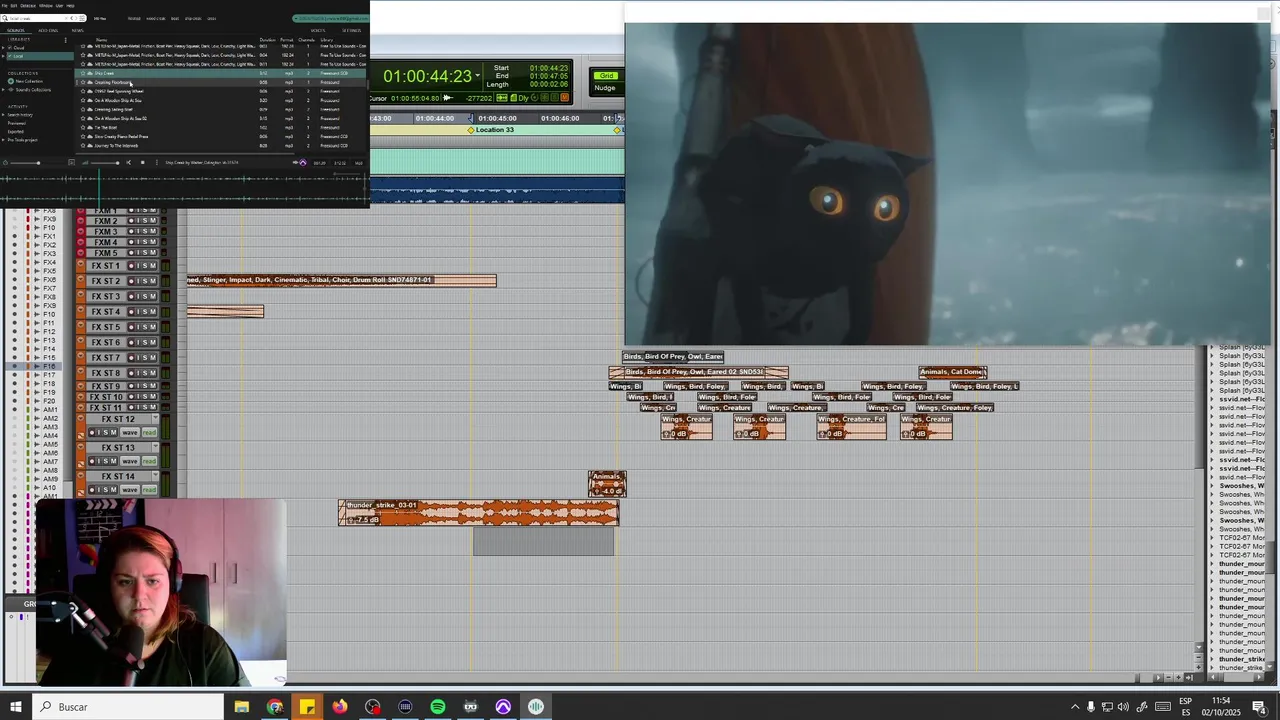Click purple spot-to-Pro Tools icon in Soundly
Viewport: 1280px width, 720px height.
coord(303,162)
